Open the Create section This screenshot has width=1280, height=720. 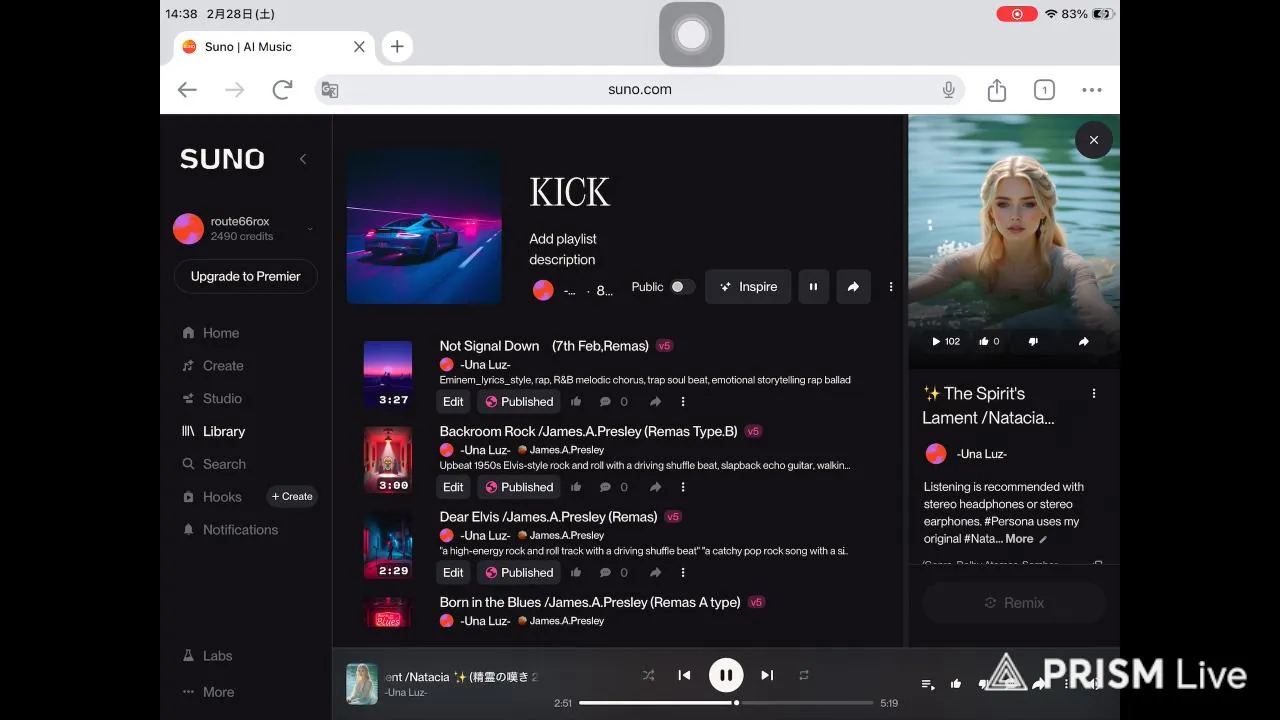(x=213, y=366)
